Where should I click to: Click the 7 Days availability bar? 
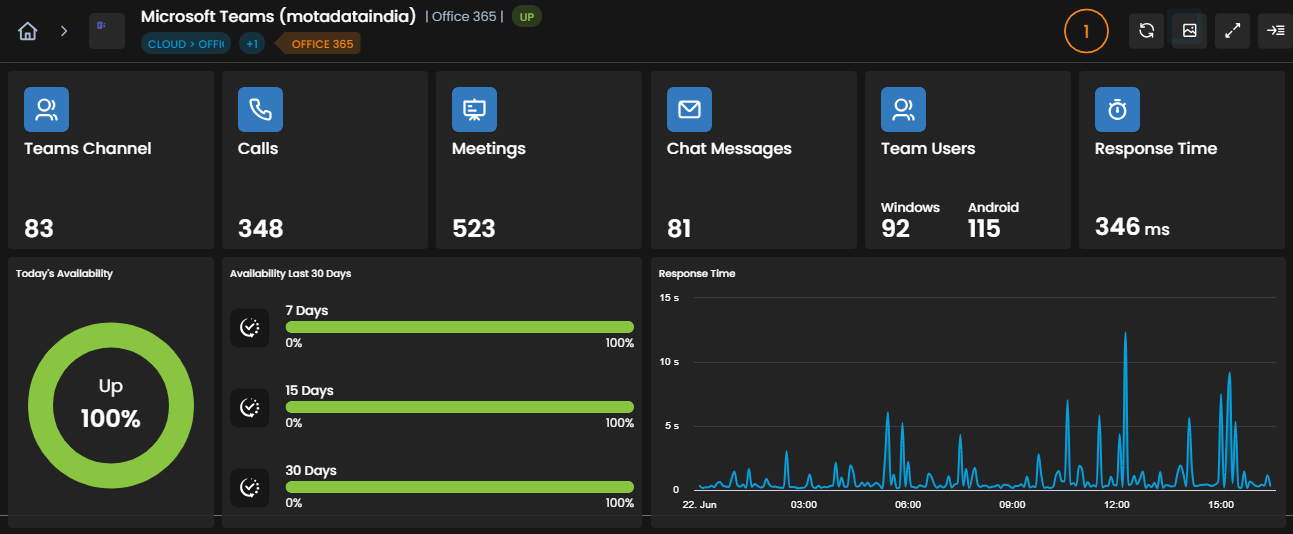coord(460,327)
